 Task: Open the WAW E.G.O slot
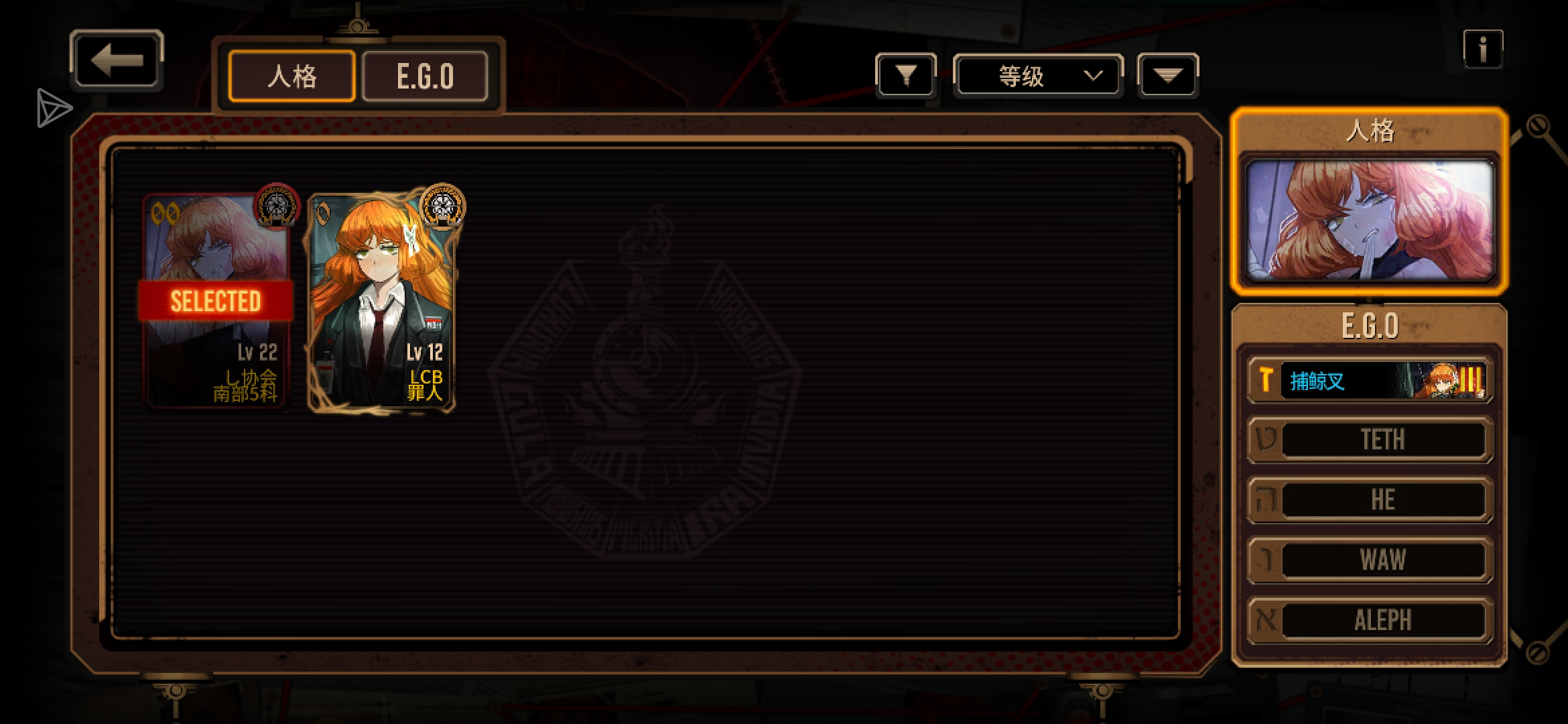[1370, 560]
